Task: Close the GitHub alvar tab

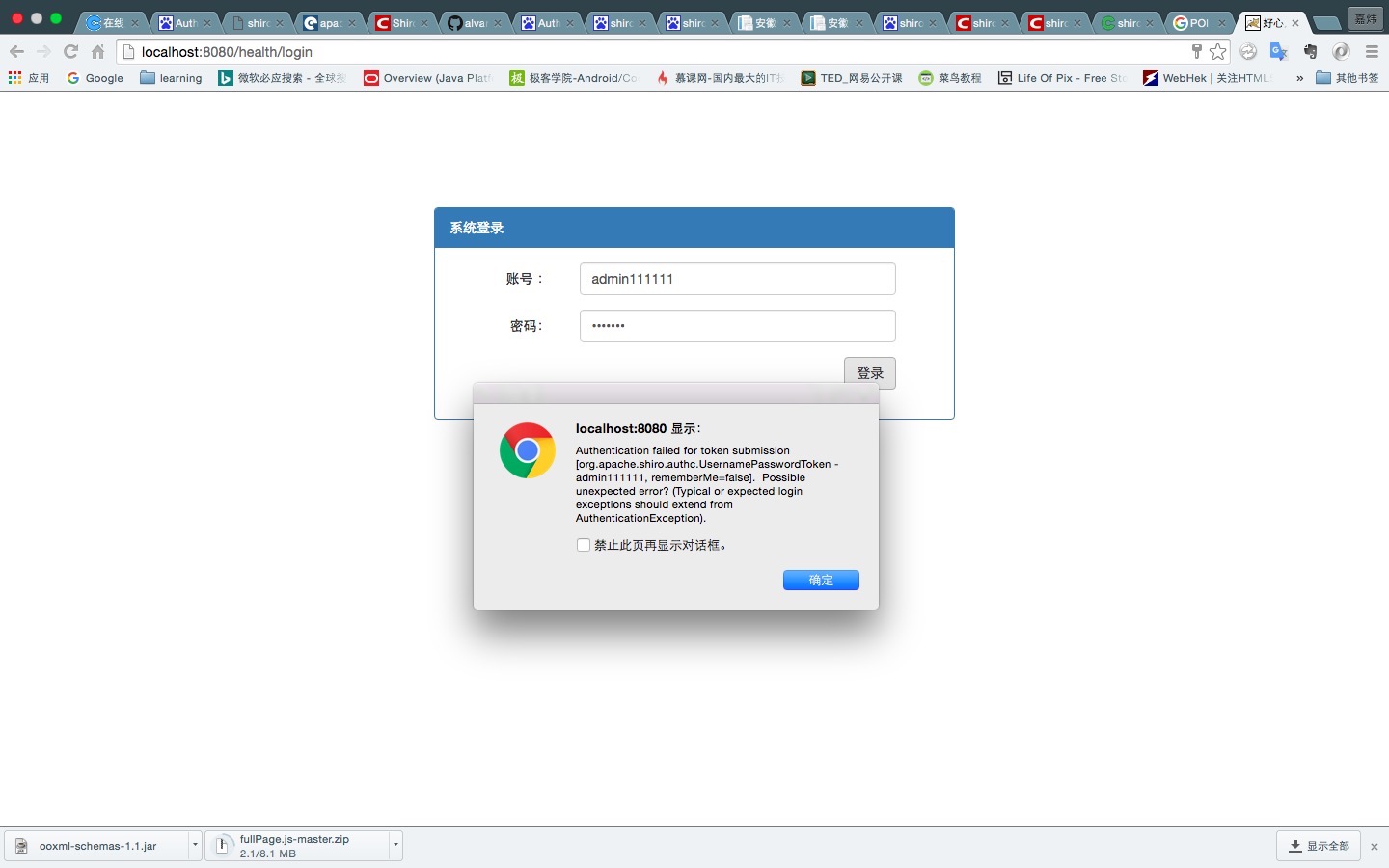Action: [x=497, y=23]
